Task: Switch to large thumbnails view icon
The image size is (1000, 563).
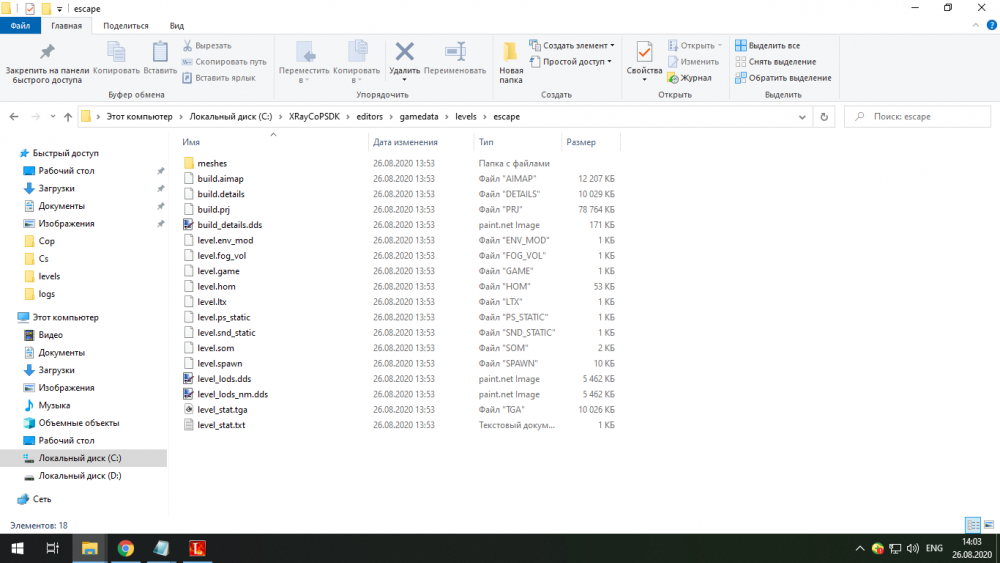Action: [989, 525]
